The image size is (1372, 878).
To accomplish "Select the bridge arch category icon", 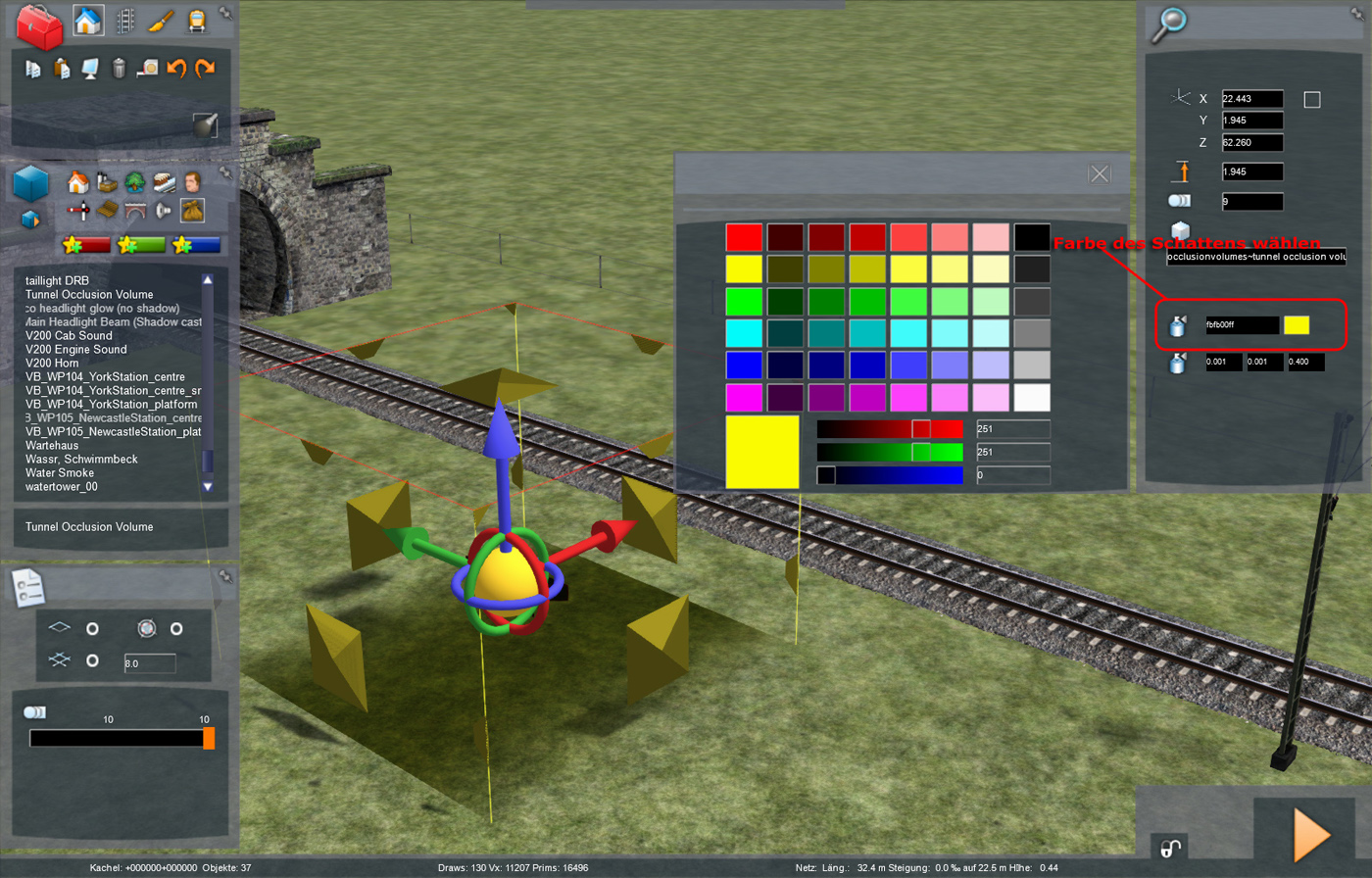I will click(x=135, y=209).
